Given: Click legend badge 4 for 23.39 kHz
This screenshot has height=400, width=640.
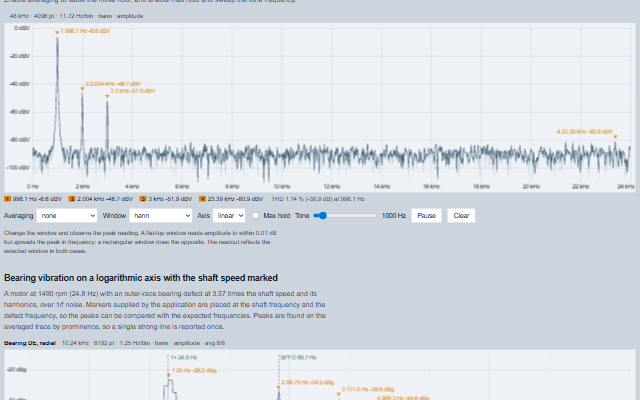Looking at the screenshot, I should [202, 199].
